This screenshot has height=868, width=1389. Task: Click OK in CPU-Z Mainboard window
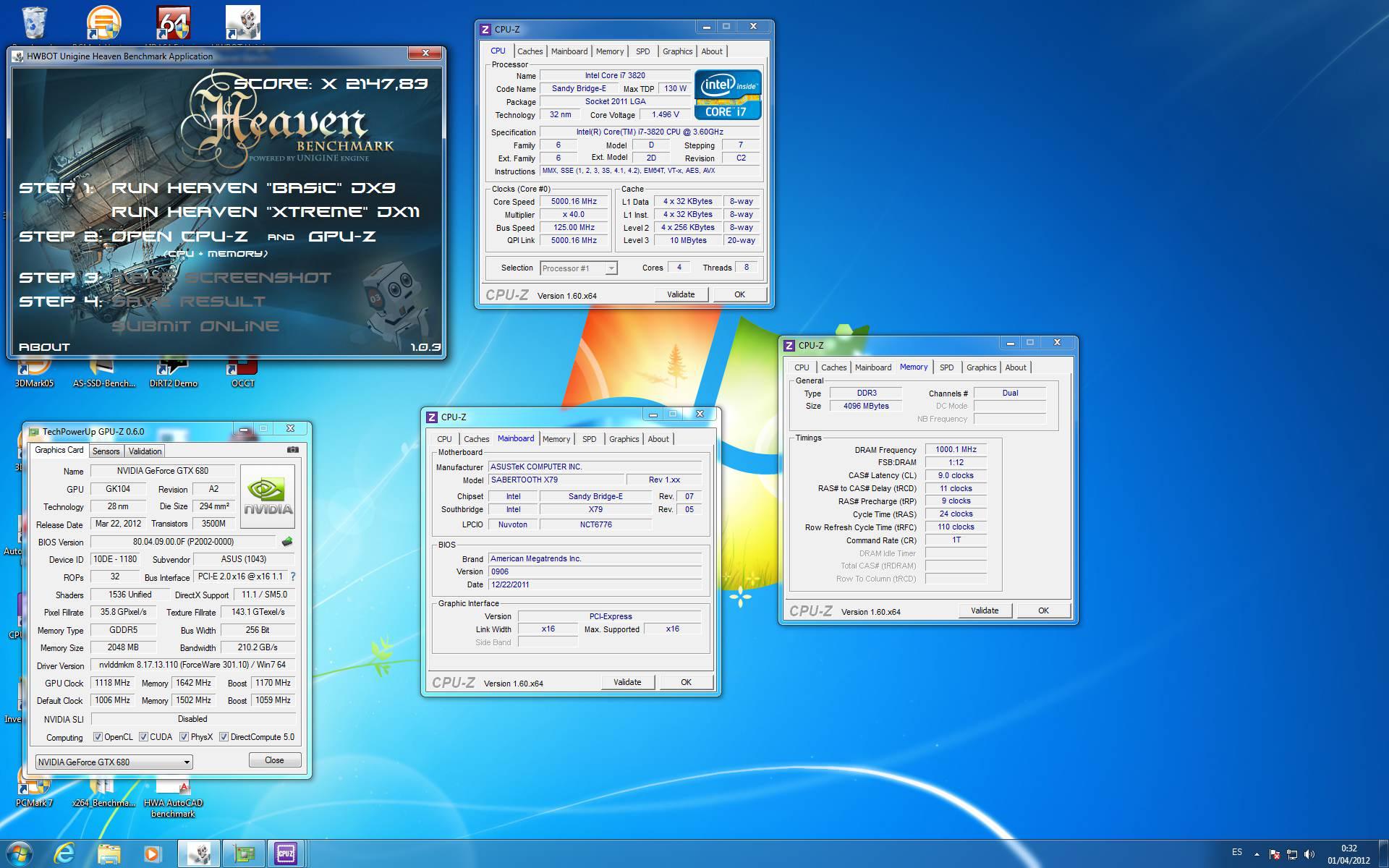686,682
